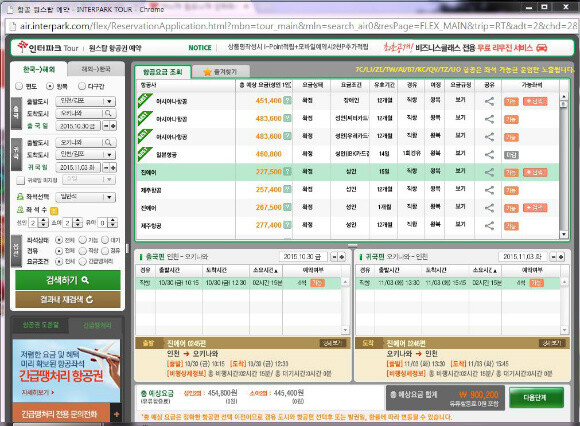Choose the all option for fare conditions

click(x=58, y=261)
